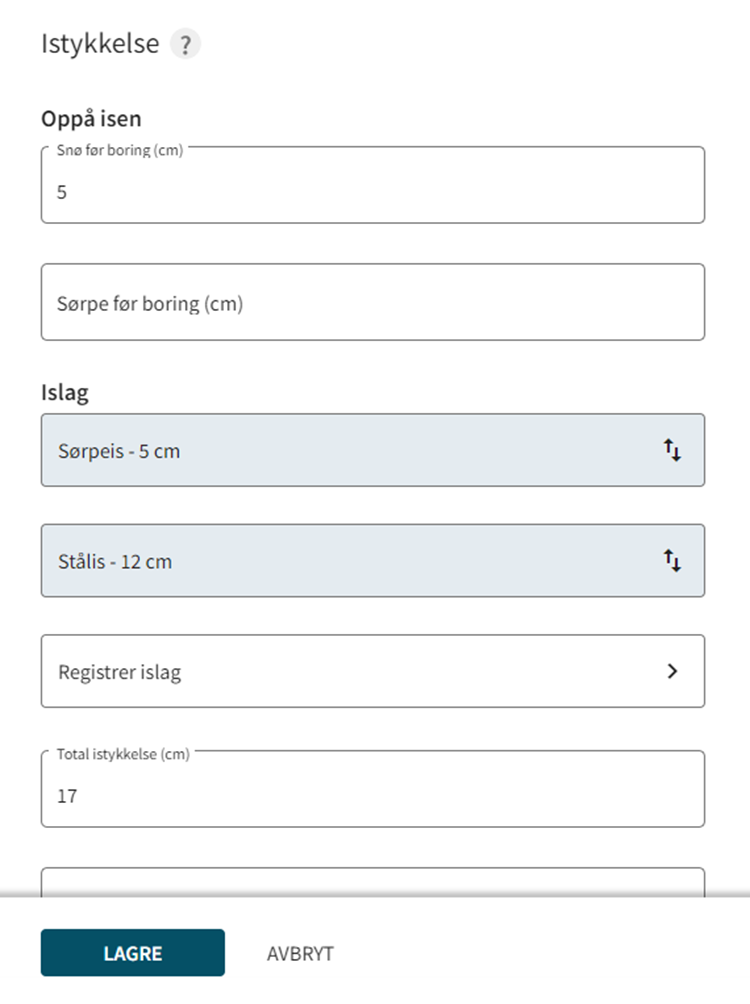Screen dimensions: 750x1004
Task: Select the value 17 in total thickness
Action: 67,796
